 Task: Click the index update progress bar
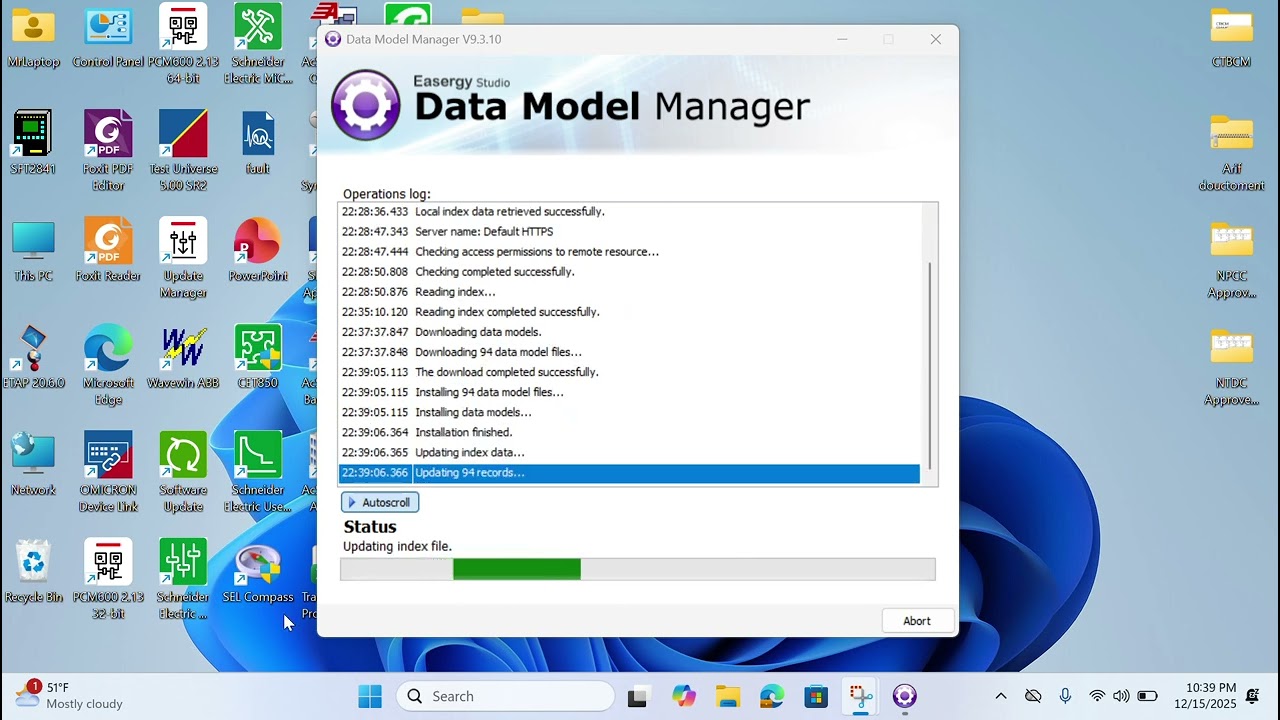click(638, 569)
